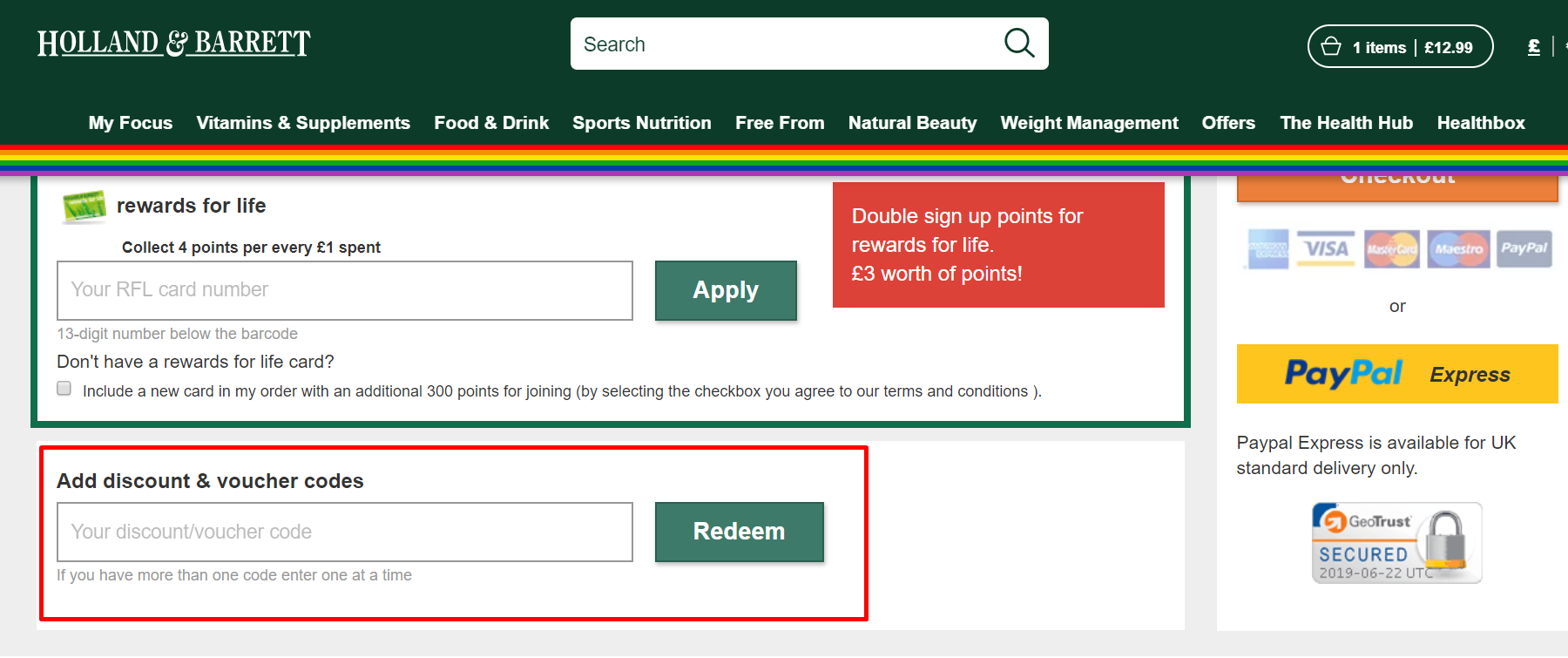1568x658 pixels.
Task: Open the basket showing 1 item
Action: click(x=1399, y=46)
